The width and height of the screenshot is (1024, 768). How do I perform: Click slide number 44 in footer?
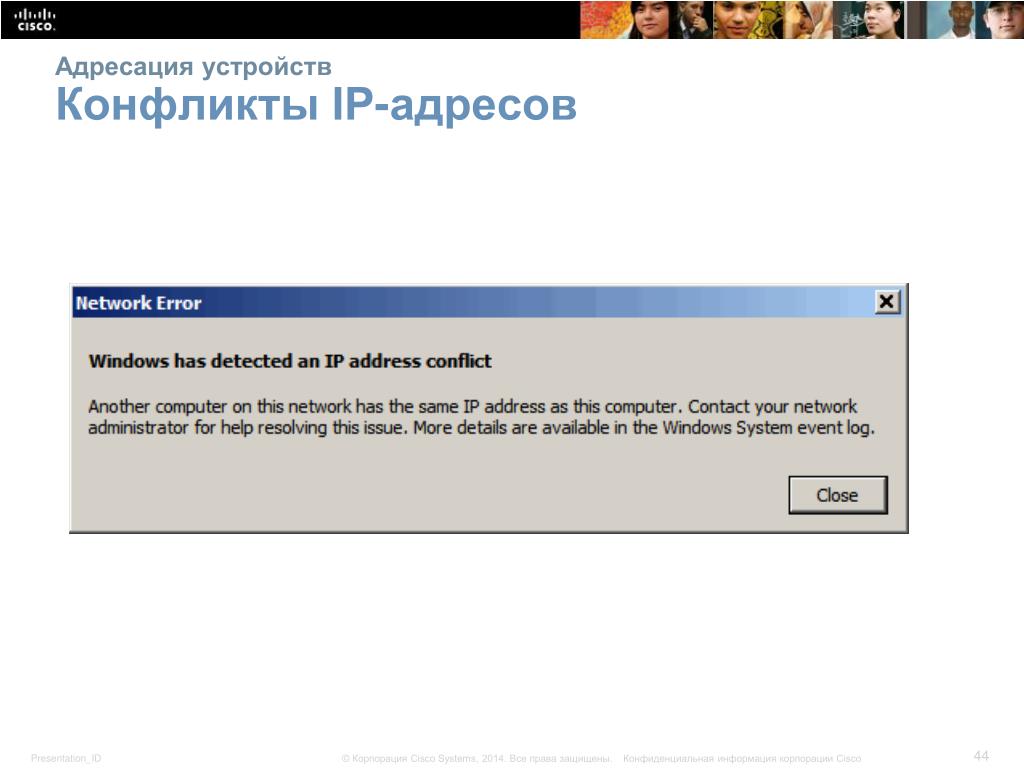[x=981, y=756]
